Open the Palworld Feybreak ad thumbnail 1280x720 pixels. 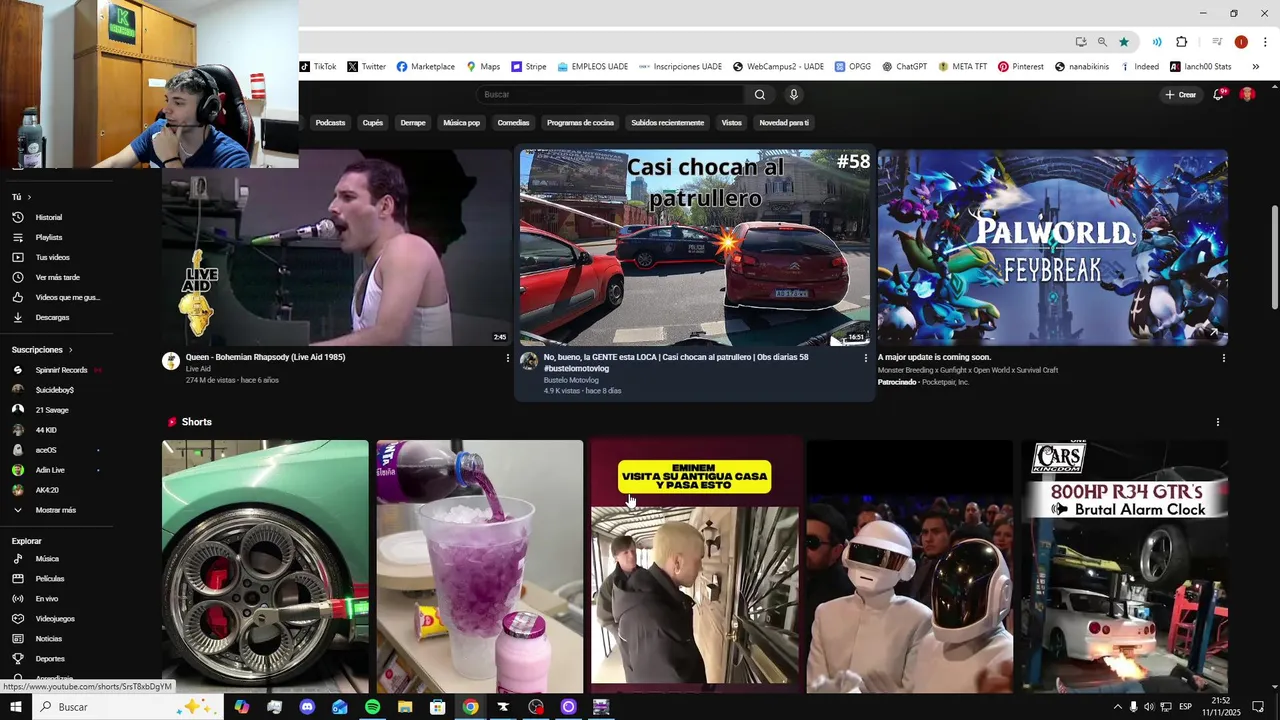coord(1053,248)
